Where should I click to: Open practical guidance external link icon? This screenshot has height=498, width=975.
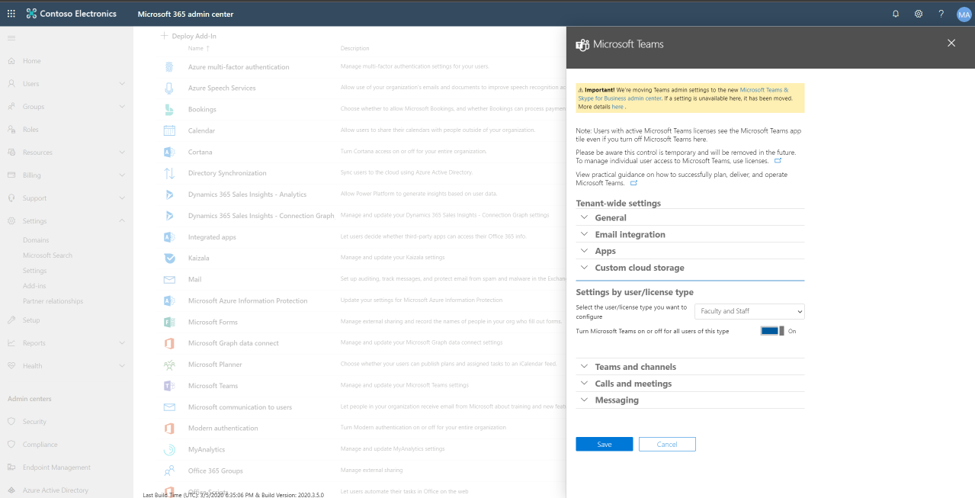click(634, 183)
